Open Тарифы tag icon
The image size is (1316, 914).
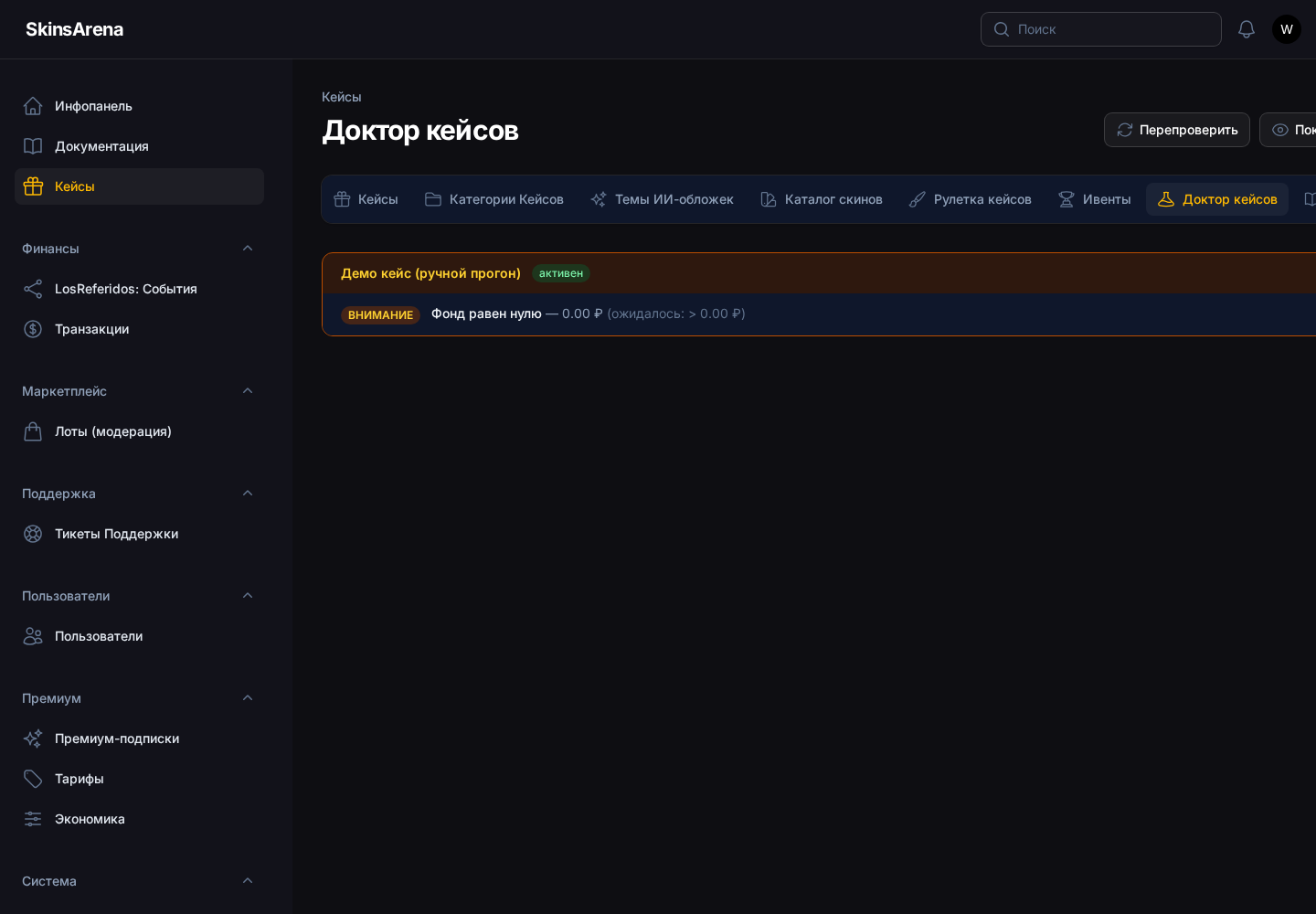coord(33,779)
